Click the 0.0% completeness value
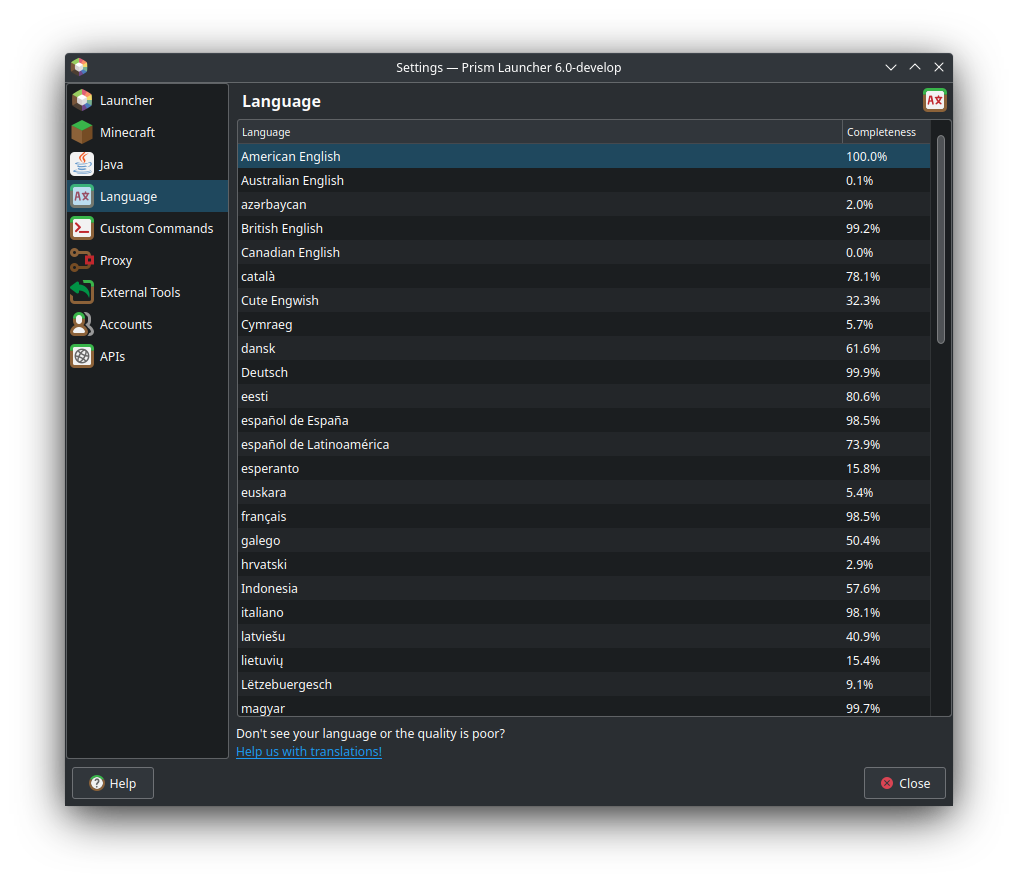The height and width of the screenshot is (883, 1018). [x=860, y=253]
